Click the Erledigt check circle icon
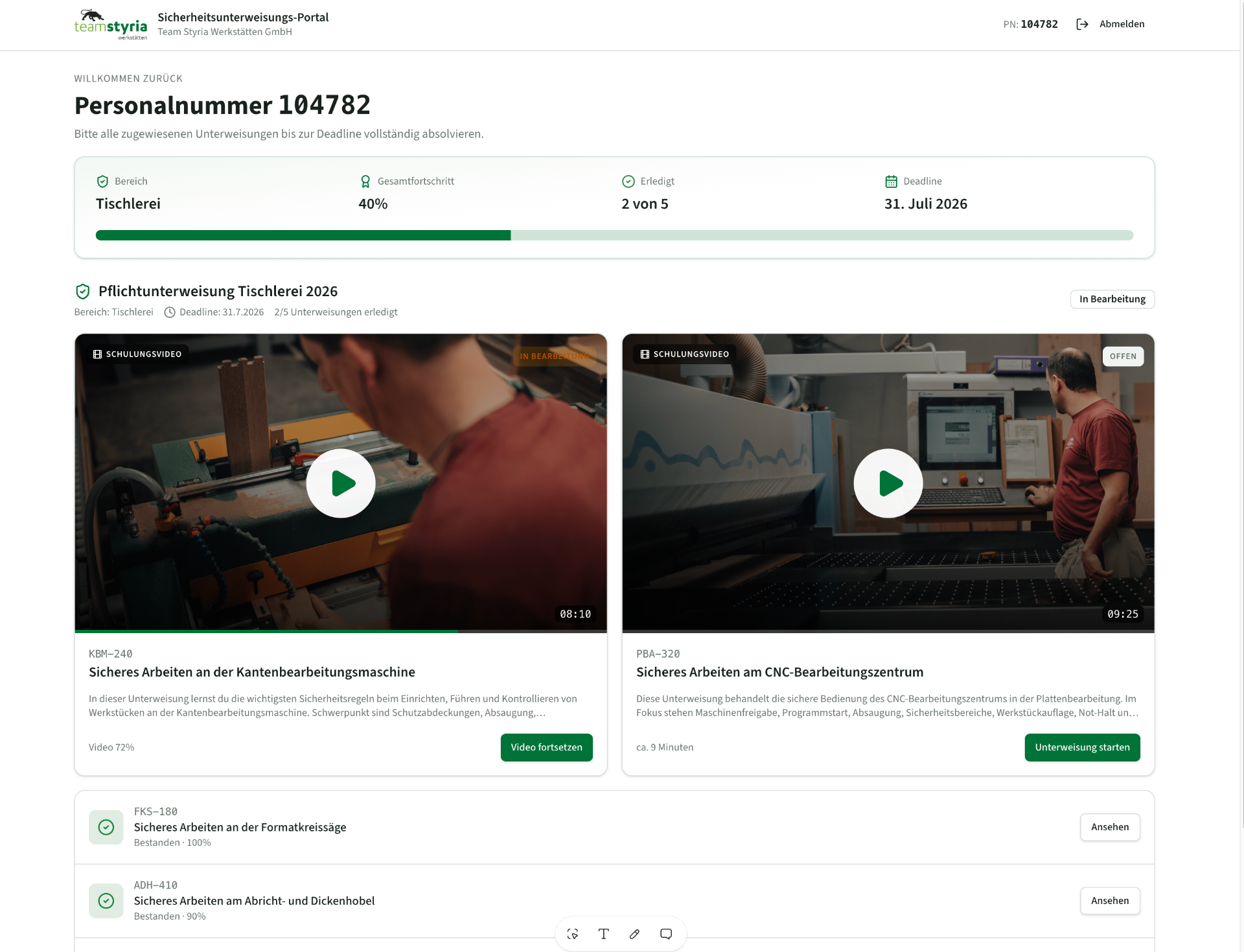Screen dimensions: 1244x952 [x=628, y=181]
